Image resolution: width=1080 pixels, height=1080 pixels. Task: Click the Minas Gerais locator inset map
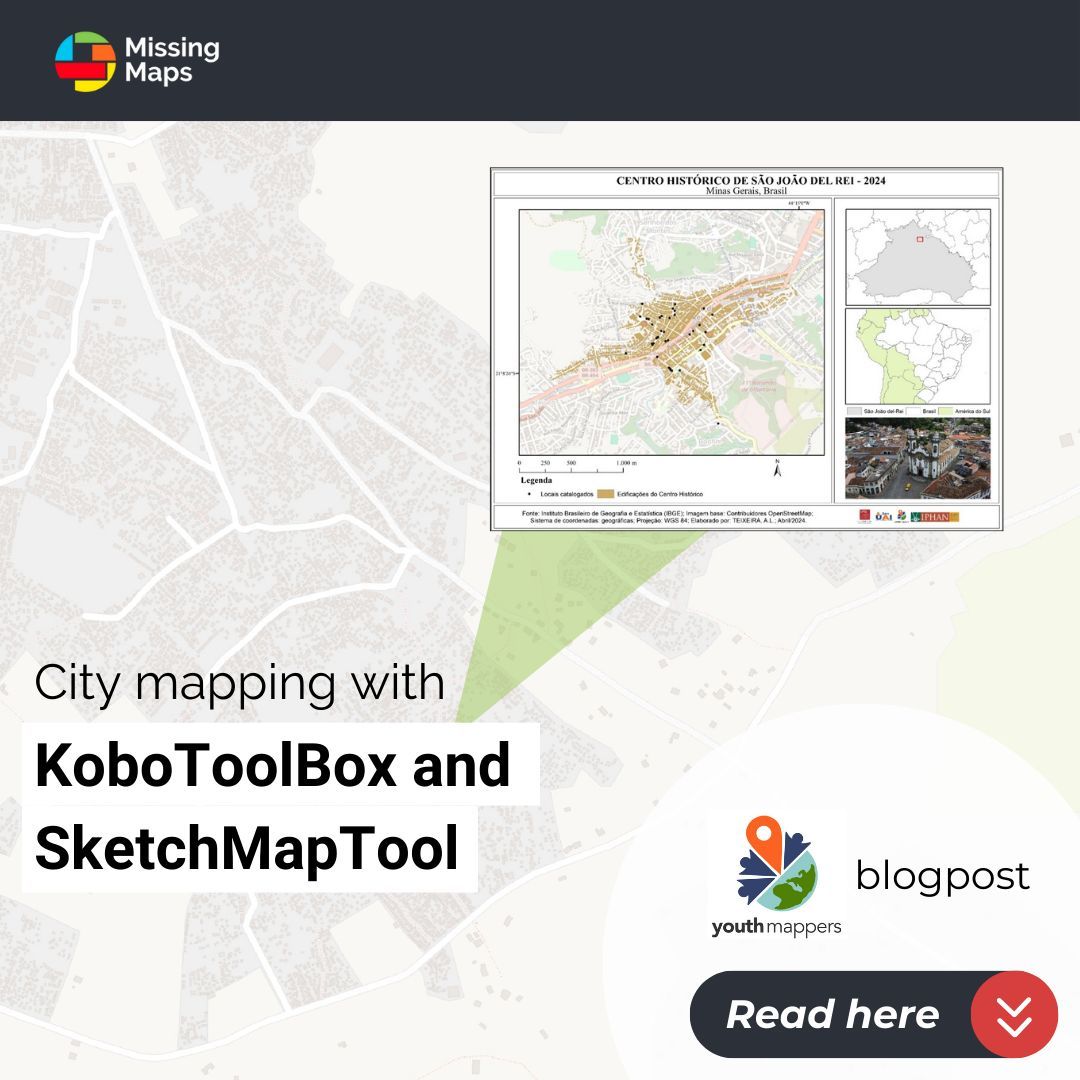[x=917, y=257]
